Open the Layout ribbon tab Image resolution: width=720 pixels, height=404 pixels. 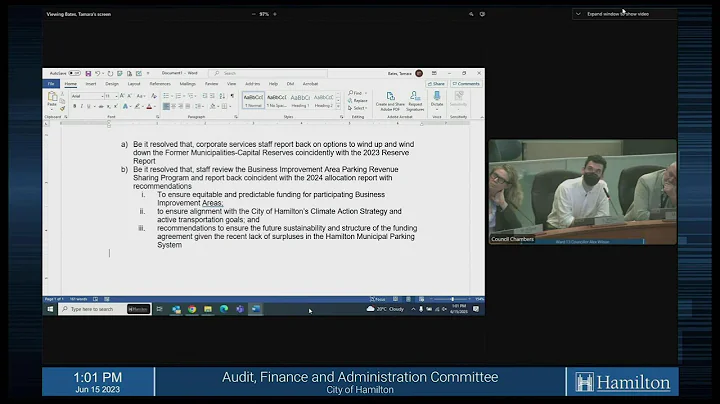(134, 84)
